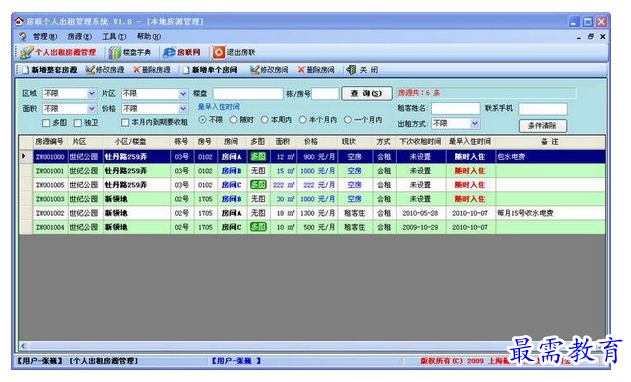Viewport: 631px width, 382px height.
Task: Tick the 独卫 checkbox
Action: [78, 123]
